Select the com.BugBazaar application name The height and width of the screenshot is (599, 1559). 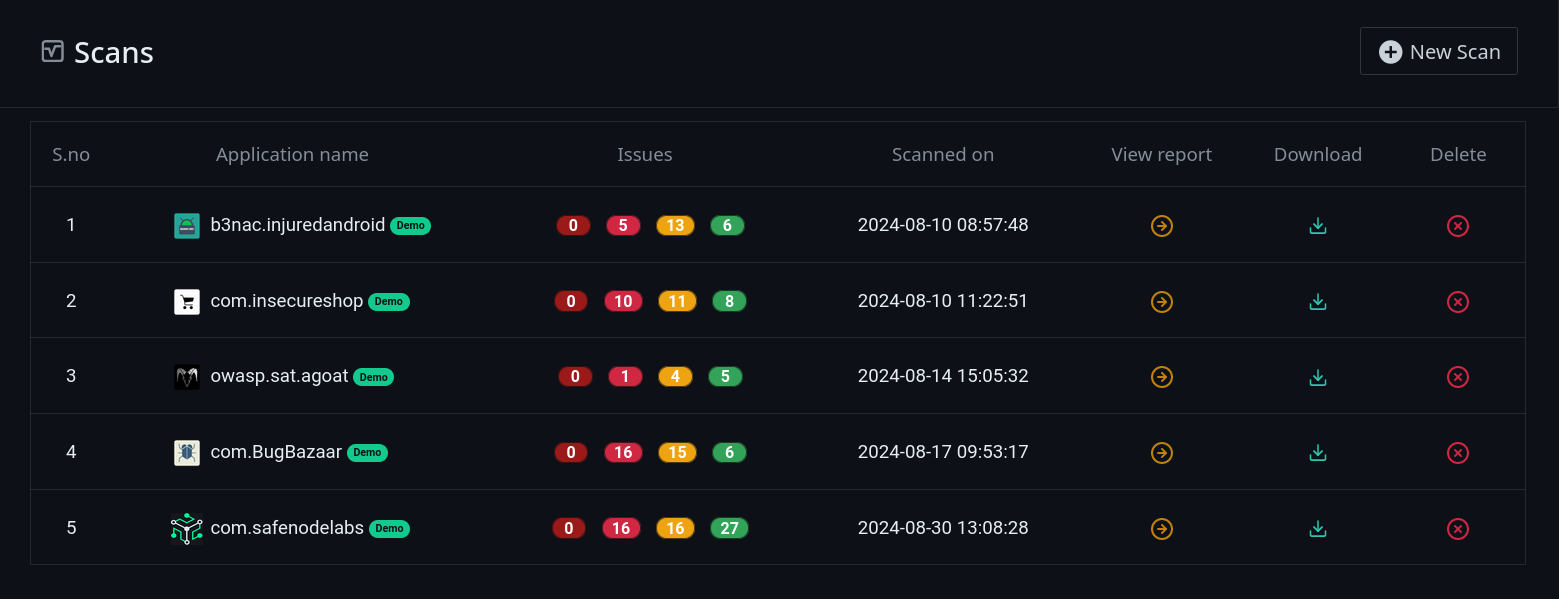click(276, 452)
